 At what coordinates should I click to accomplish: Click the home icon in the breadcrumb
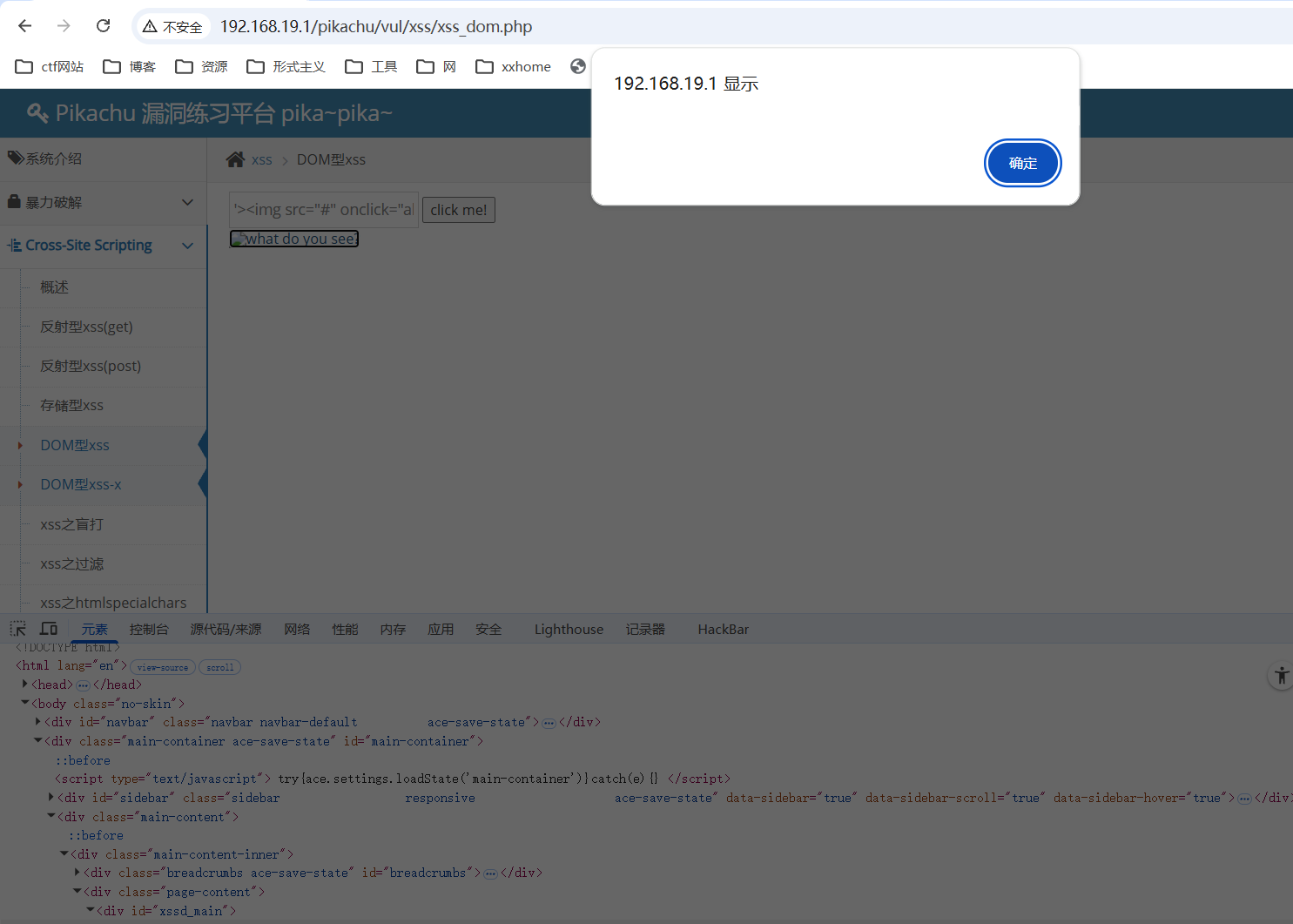point(235,159)
